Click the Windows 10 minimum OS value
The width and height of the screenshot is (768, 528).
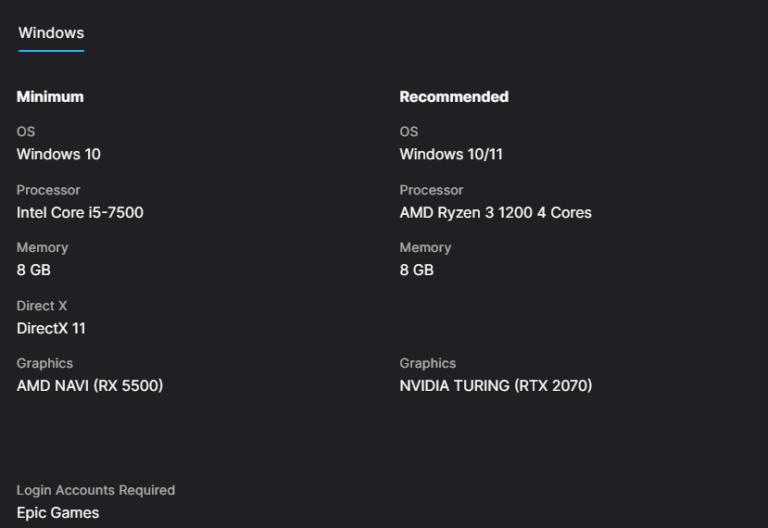tap(58, 154)
